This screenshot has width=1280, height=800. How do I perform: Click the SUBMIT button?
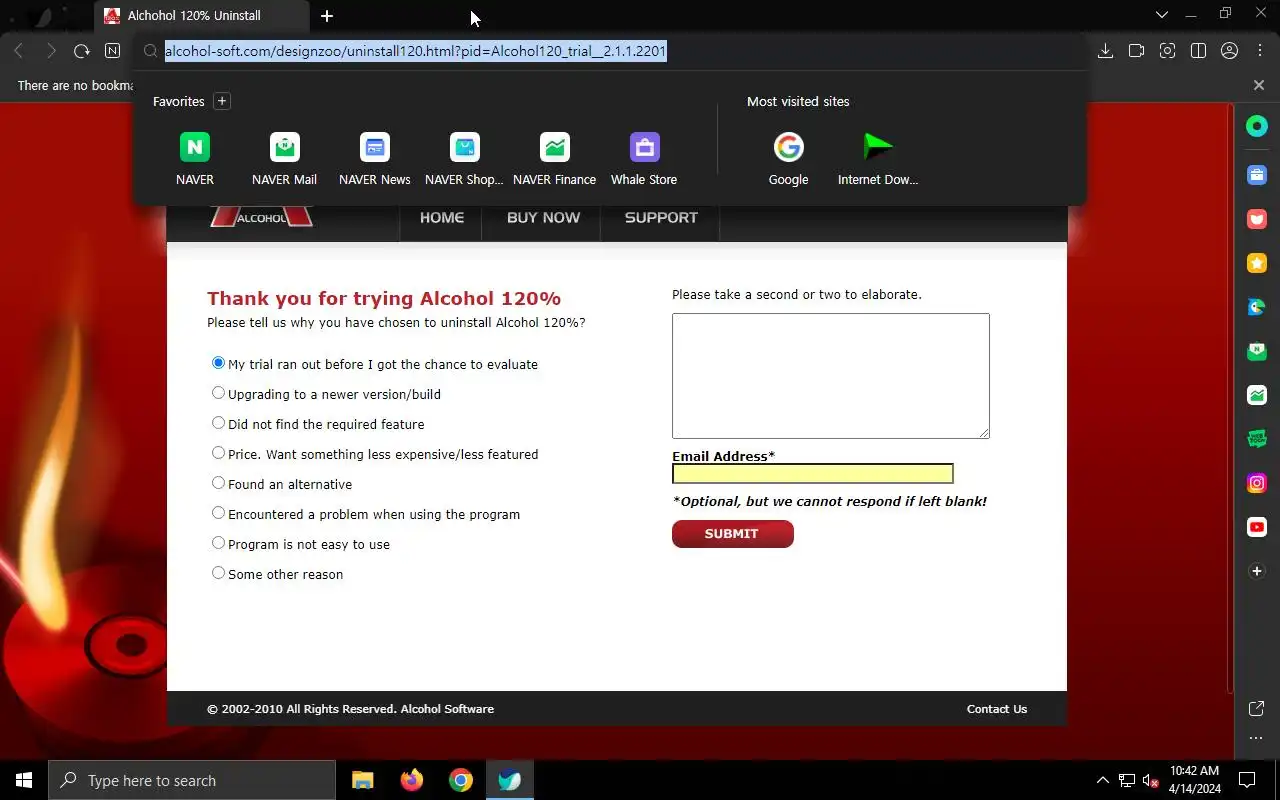click(733, 534)
